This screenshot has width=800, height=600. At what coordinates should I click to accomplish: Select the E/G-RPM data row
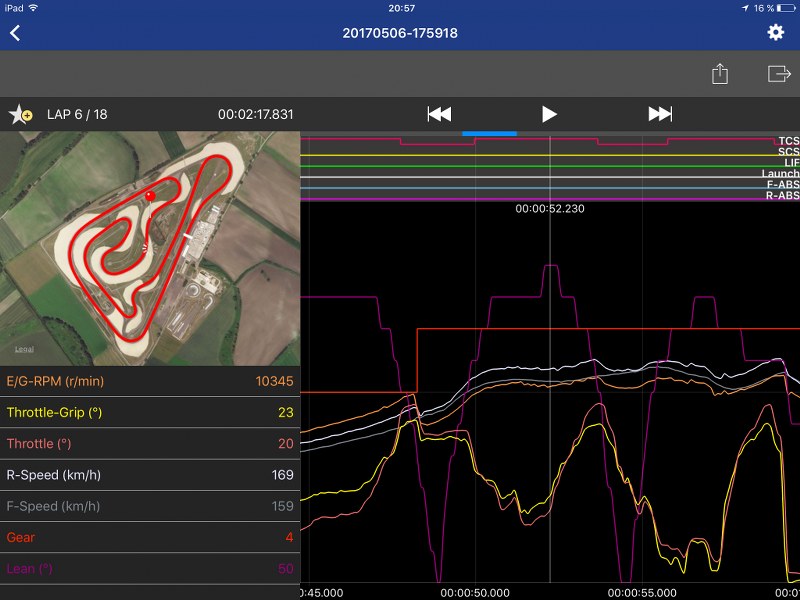pos(150,381)
